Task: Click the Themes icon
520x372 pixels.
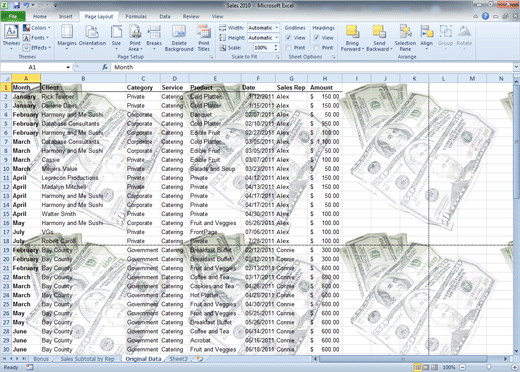Action: [11, 37]
